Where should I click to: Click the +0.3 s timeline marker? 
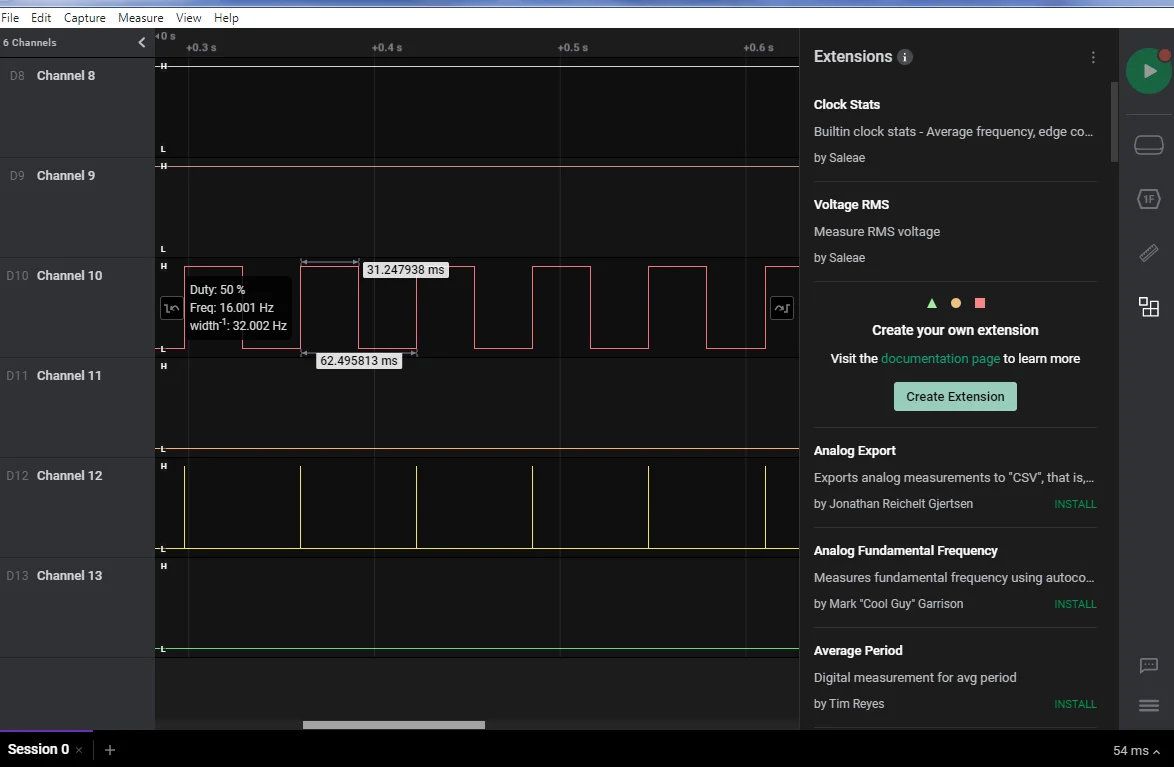tap(201, 47)
